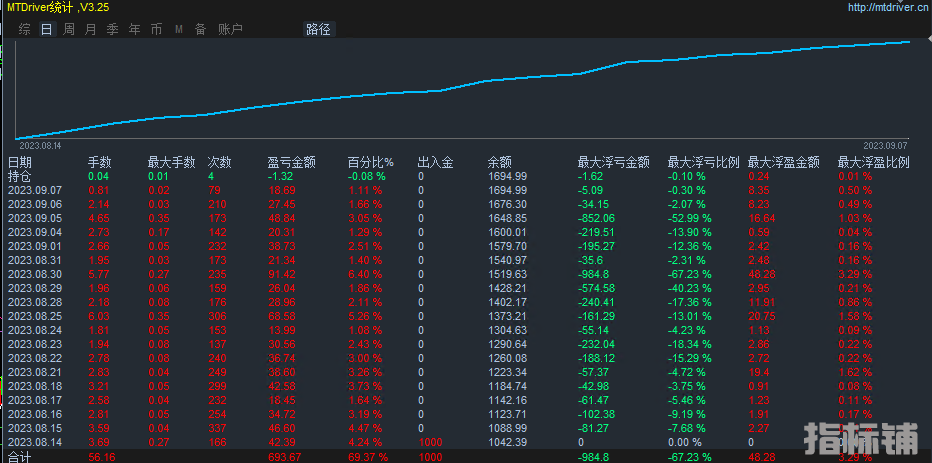The image size is (932, 463).
Task: Select the 2023.09.06 row date
Action: coord(33,204)
